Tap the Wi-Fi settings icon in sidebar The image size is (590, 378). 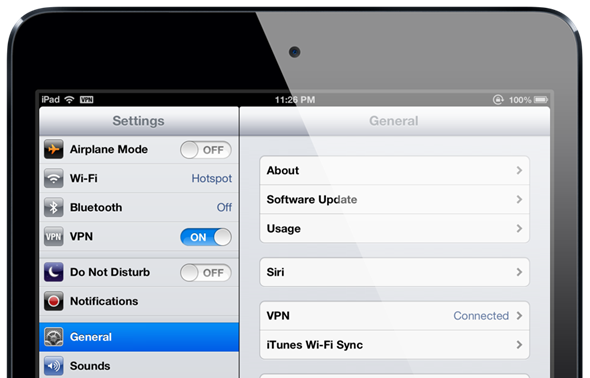tap(53, 178)
